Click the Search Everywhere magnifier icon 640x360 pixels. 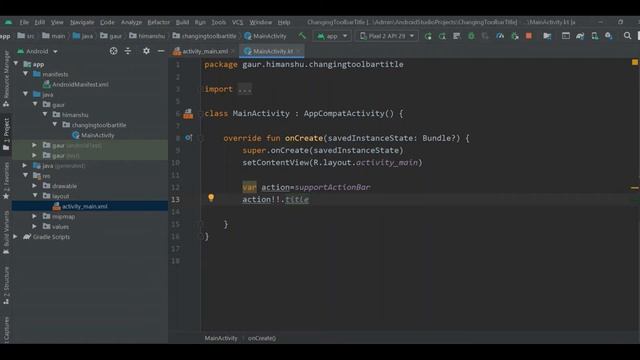pyautogui.click(x=627, y=36)
